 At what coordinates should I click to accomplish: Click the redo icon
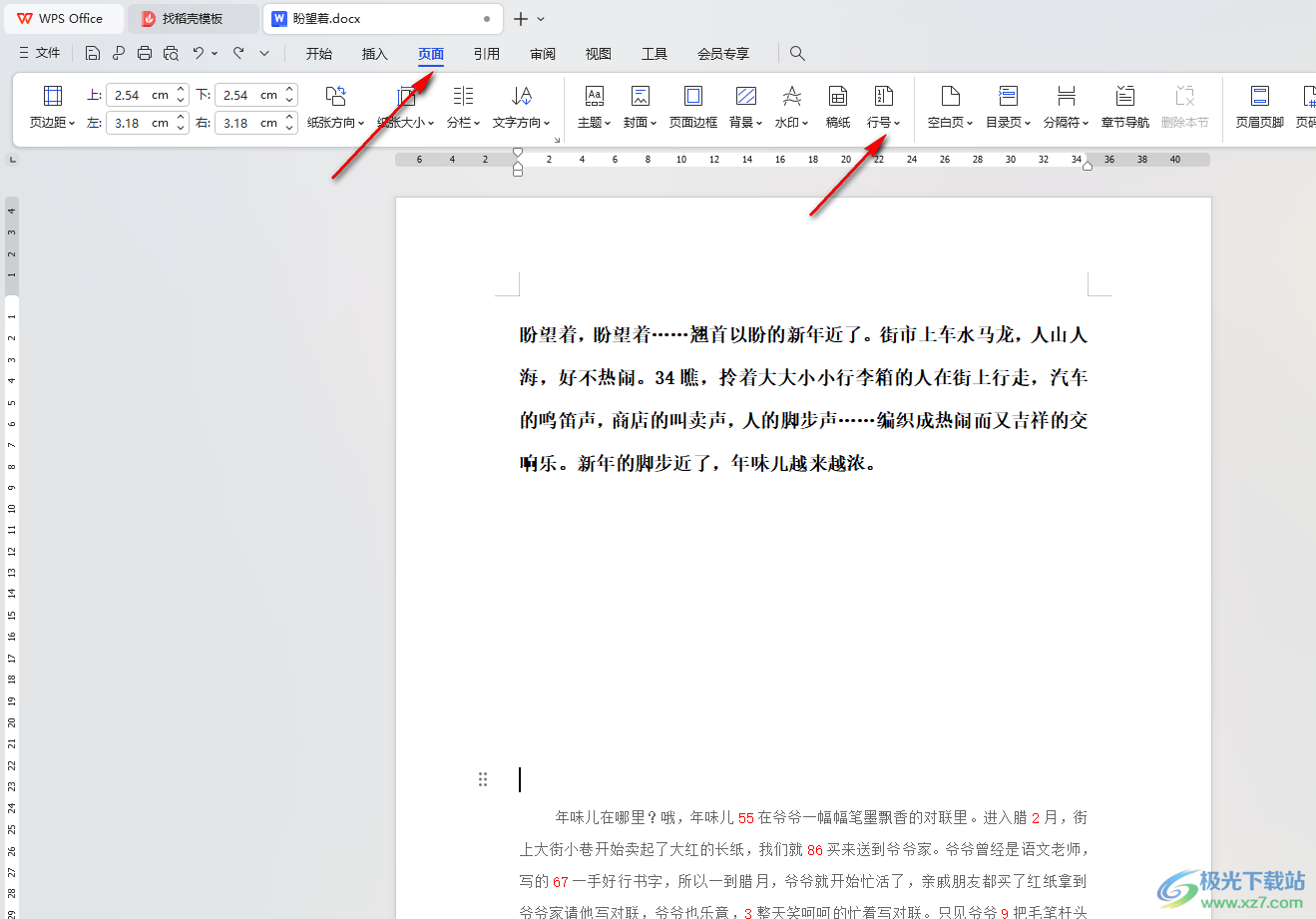click(x=238, y=53)
